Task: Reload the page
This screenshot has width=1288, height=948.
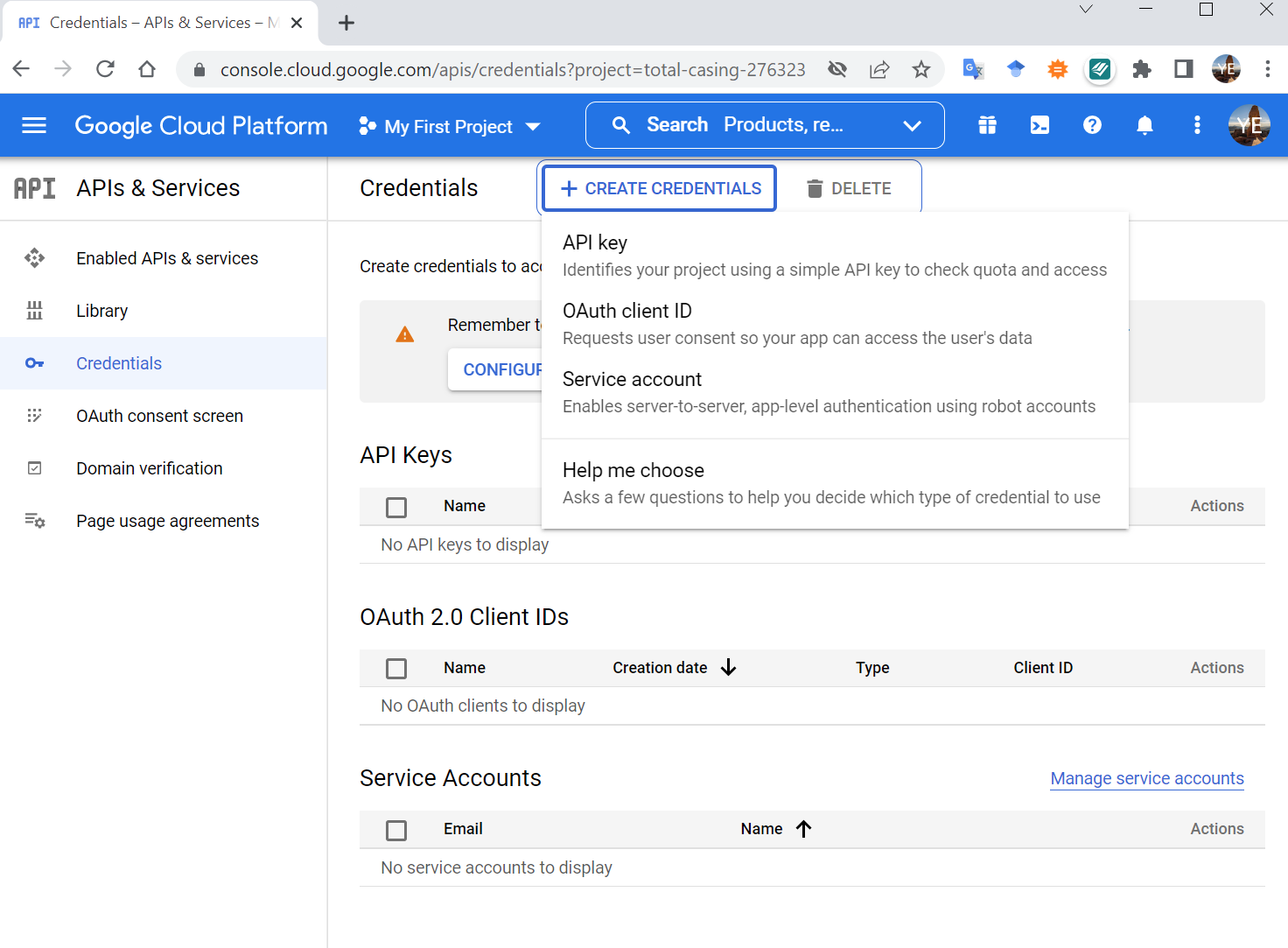Action: tap(105, 69)
